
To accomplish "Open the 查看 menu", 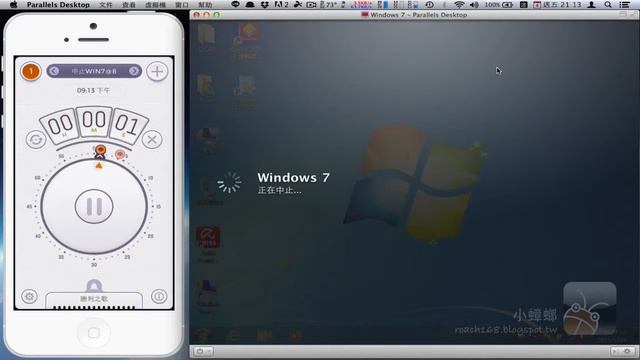I will click(x=129, y=5).
